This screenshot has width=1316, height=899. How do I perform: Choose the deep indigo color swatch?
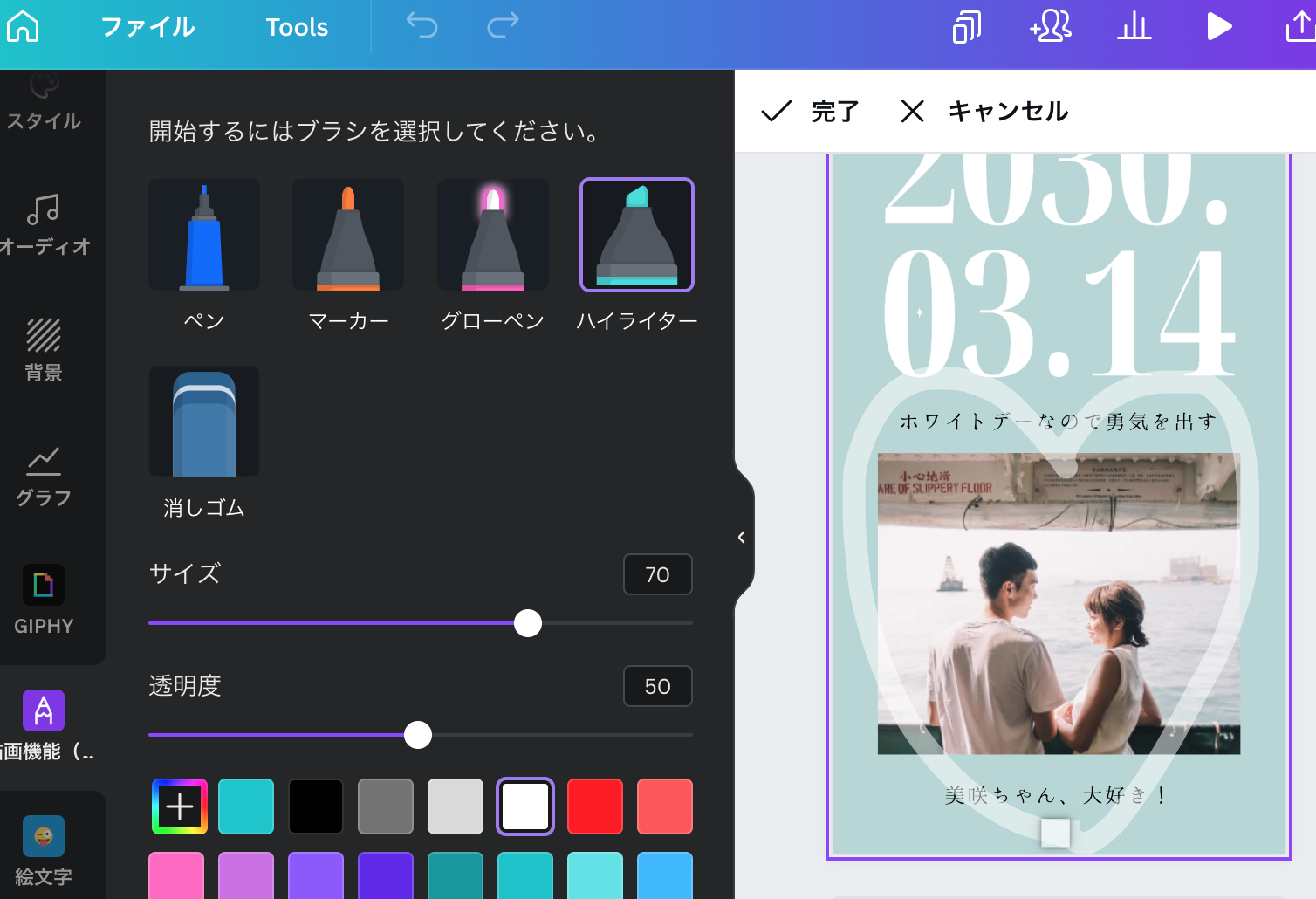click(386, 875)
